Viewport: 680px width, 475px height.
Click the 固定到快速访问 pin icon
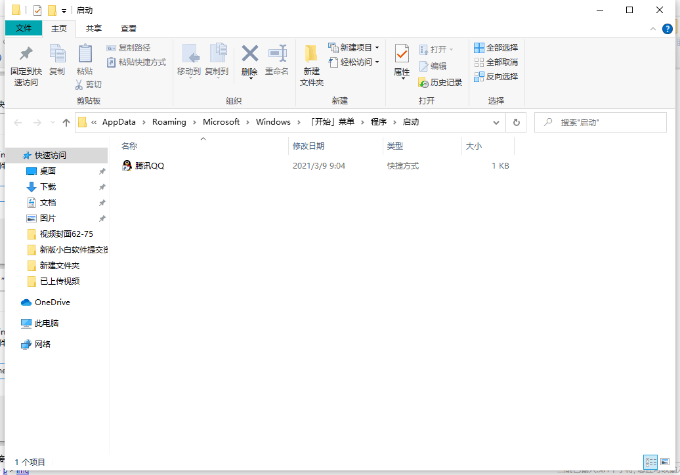click(x=25, y=56)
